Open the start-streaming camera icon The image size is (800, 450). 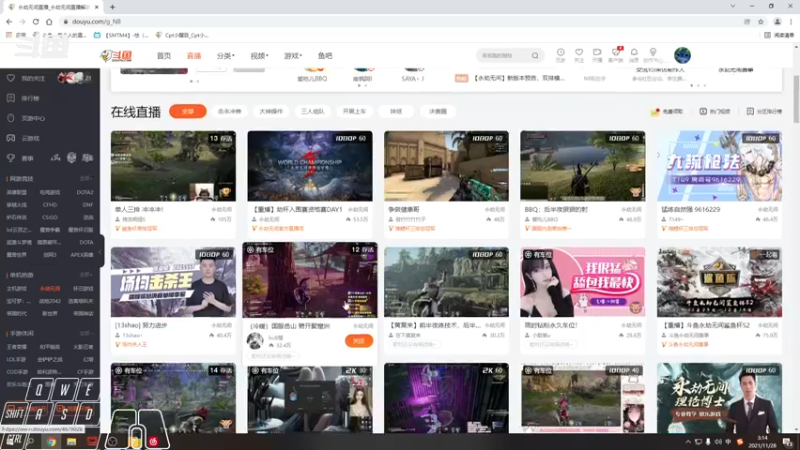click(x=597, y=55)
